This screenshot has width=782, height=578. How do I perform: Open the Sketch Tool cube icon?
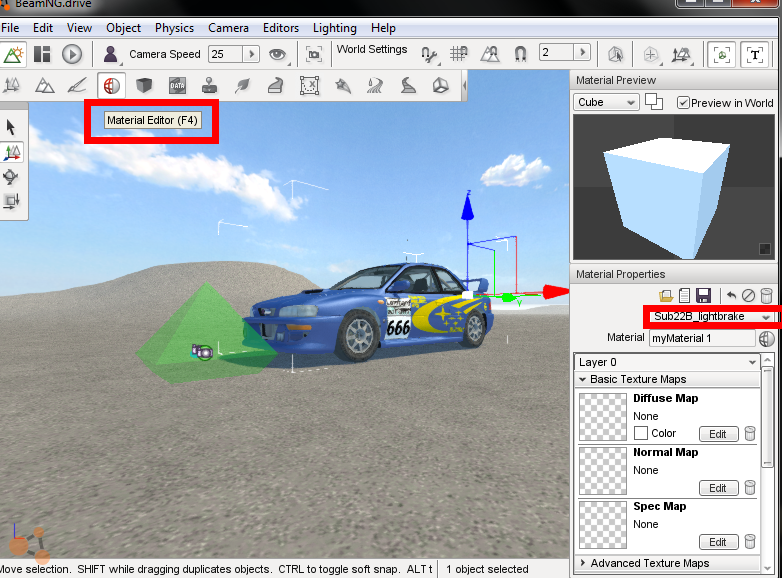144,85
